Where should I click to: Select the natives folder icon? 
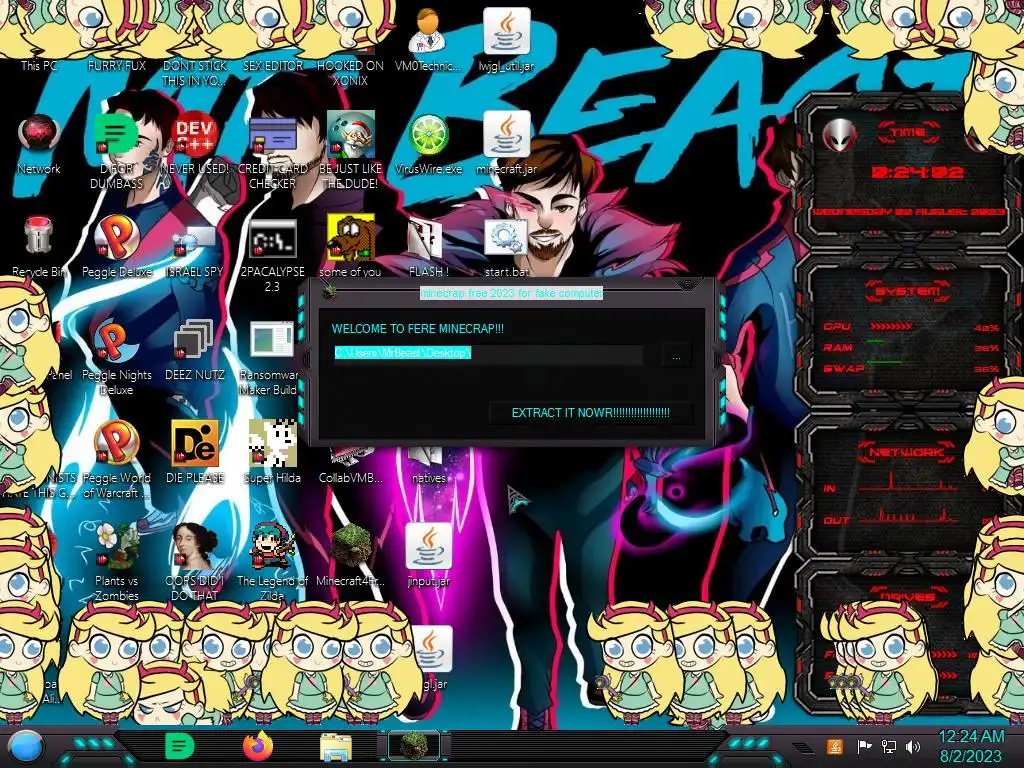(428, 465)
